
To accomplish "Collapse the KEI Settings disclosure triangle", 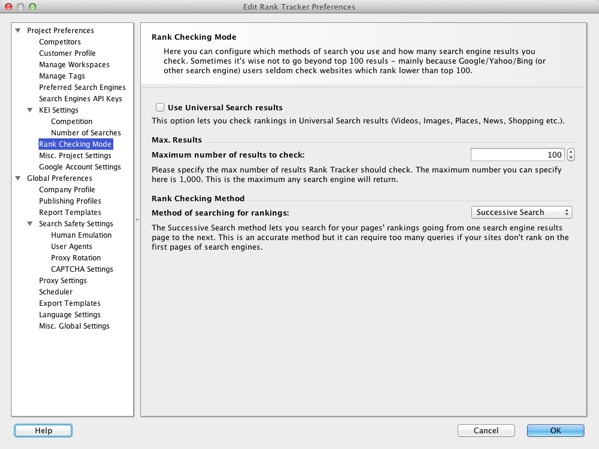I will point(30,110).
